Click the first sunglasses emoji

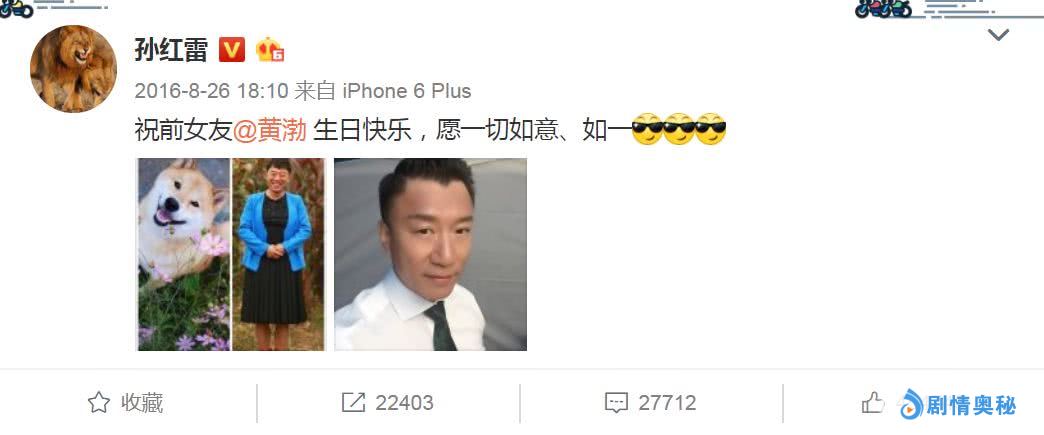tap(647, 129)
